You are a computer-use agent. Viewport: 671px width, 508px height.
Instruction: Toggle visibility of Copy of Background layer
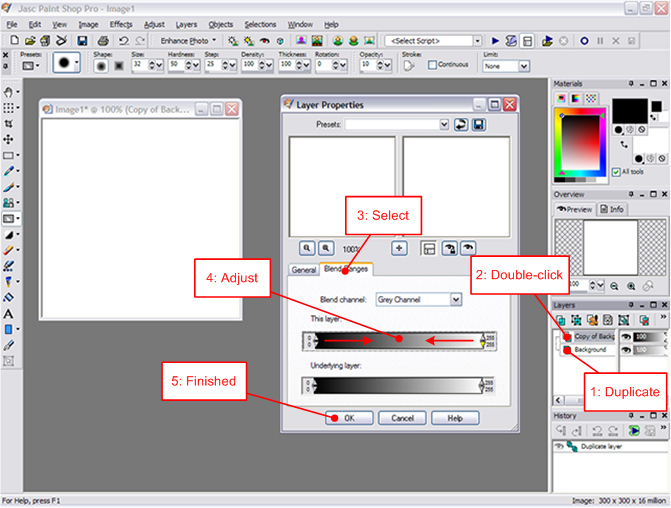[626, 337]
